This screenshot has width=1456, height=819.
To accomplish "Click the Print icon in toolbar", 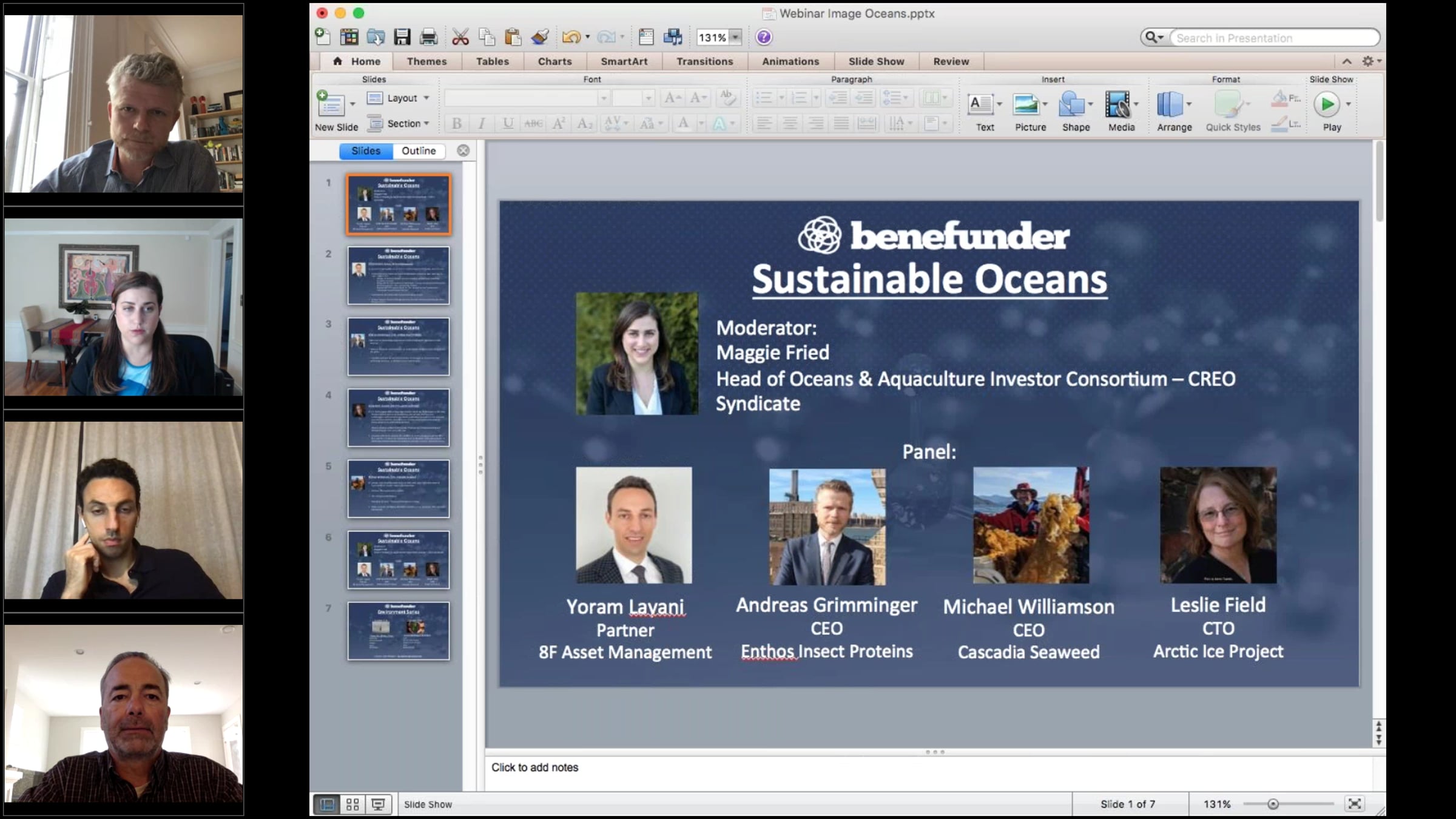I will pos(428,37).
